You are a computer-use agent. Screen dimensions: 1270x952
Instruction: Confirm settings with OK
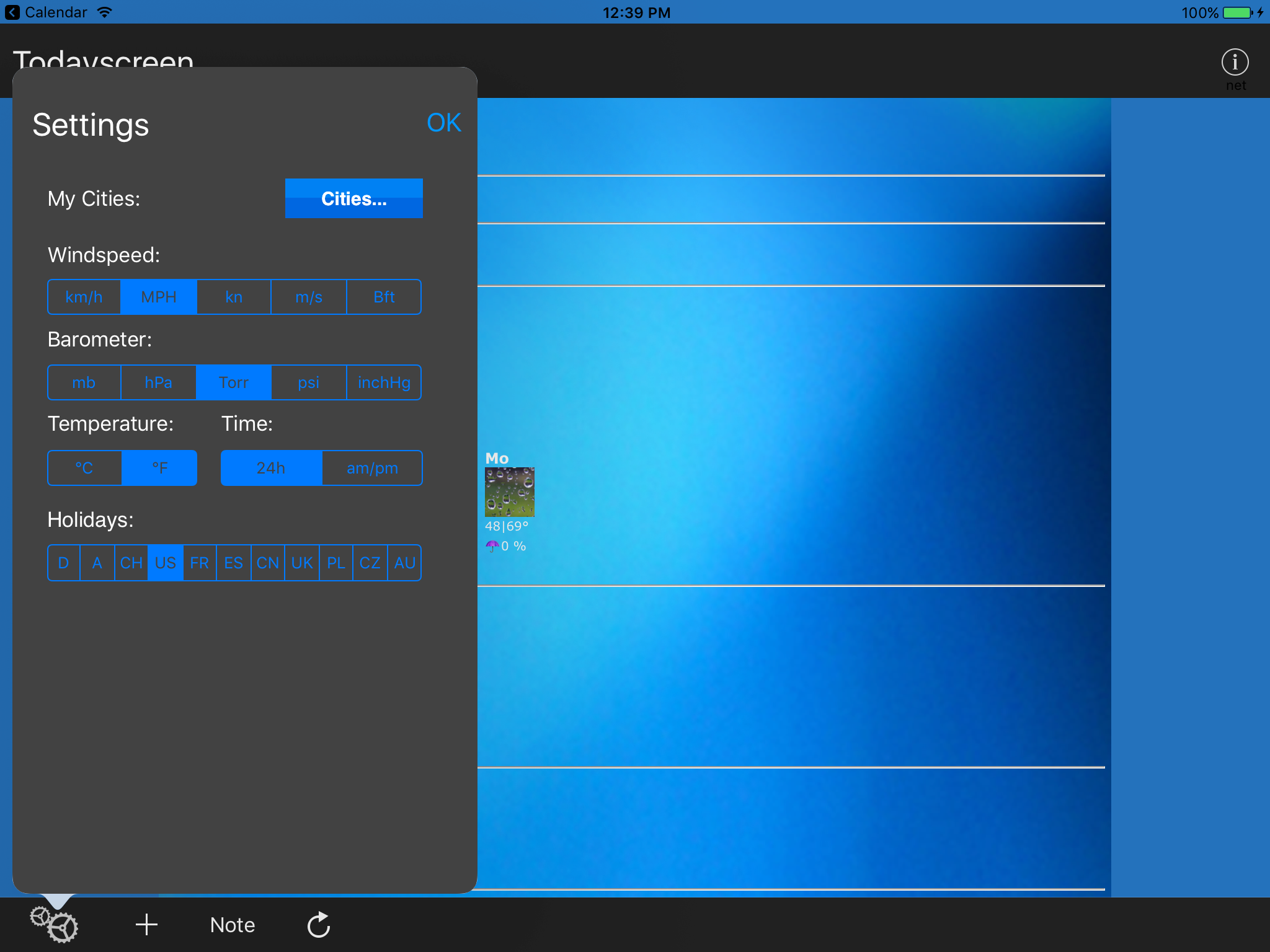[x=443, y=123]
